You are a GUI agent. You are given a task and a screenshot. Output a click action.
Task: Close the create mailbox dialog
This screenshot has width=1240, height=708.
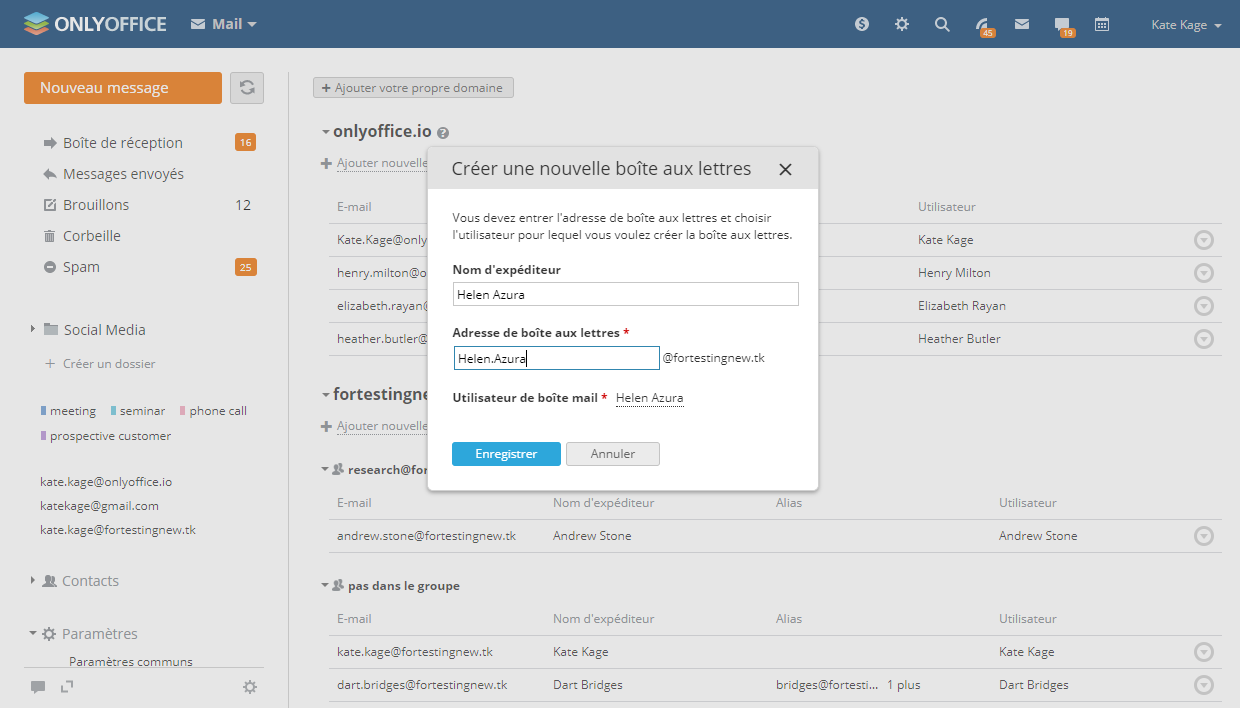click(x=785, y=170)
